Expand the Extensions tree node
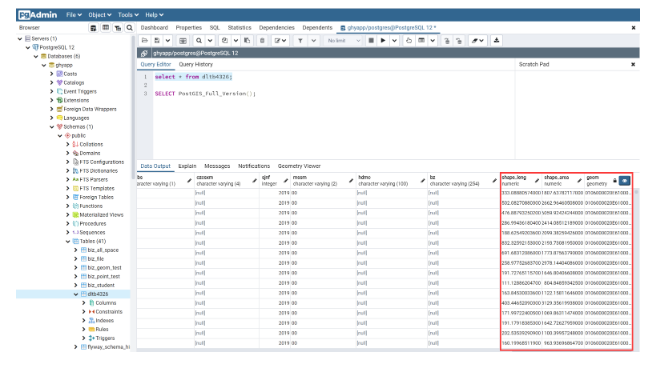Image resolution: width=650 pixels, height=365 pixels. coord(52,100)
